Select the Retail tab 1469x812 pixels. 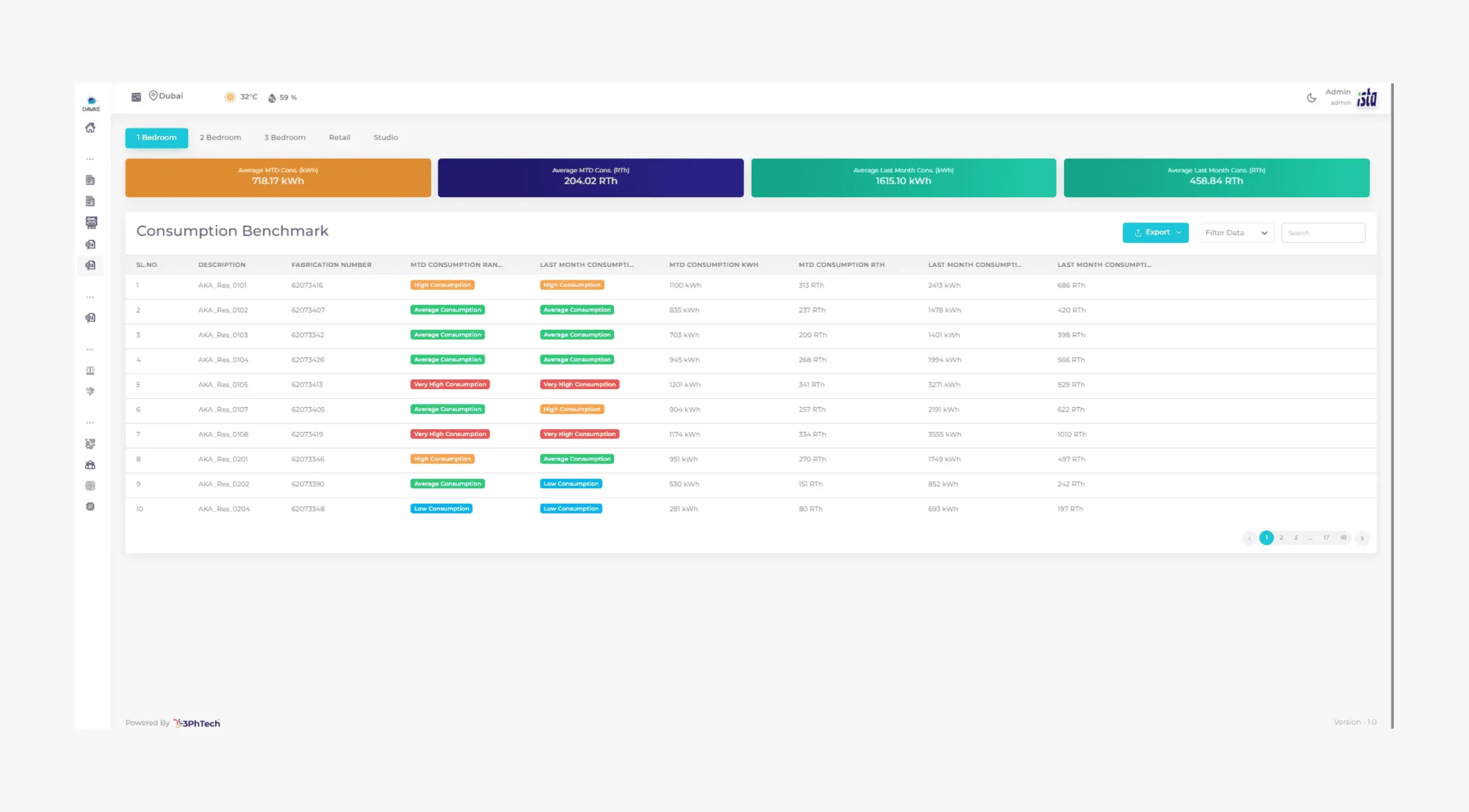[339, 137]
